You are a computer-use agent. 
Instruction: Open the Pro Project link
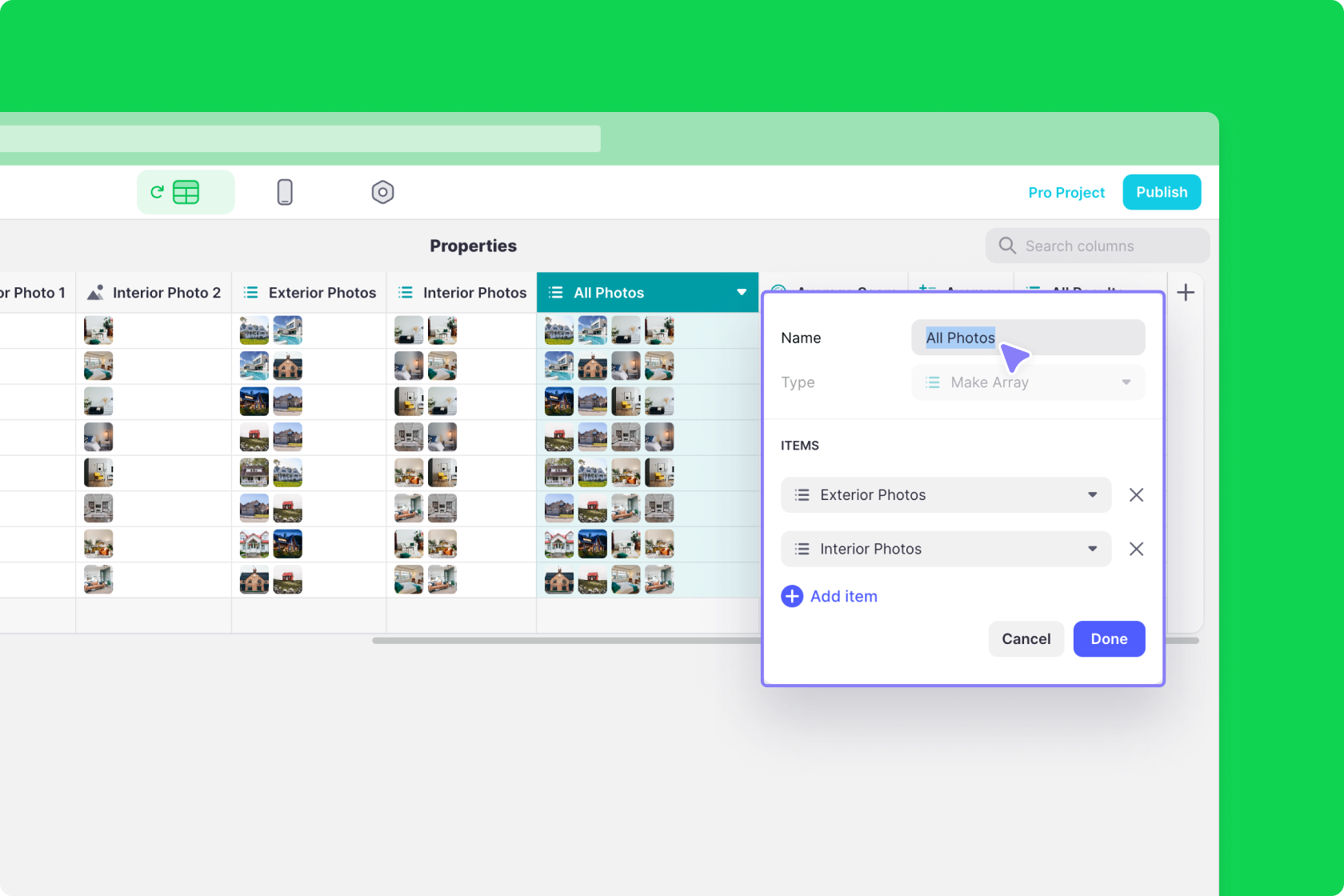tap(1066, 193)
